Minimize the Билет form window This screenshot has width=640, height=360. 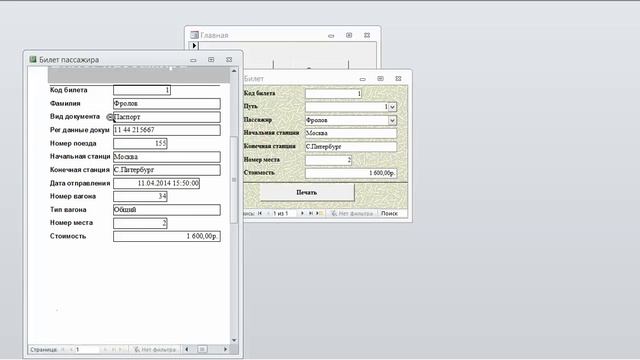(x=362, y=79)
